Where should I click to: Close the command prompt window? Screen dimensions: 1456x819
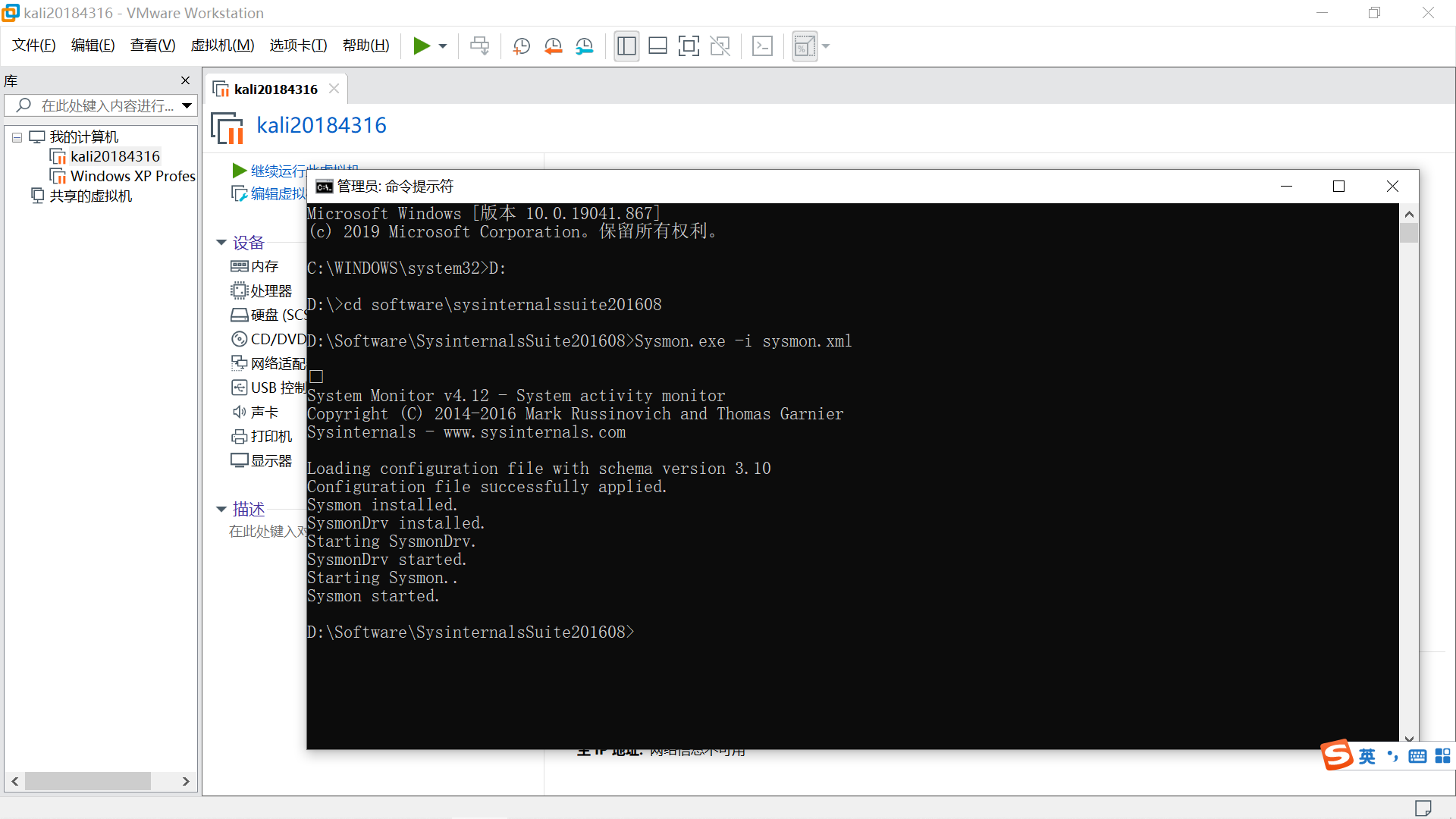click(x=1392, y=187)
